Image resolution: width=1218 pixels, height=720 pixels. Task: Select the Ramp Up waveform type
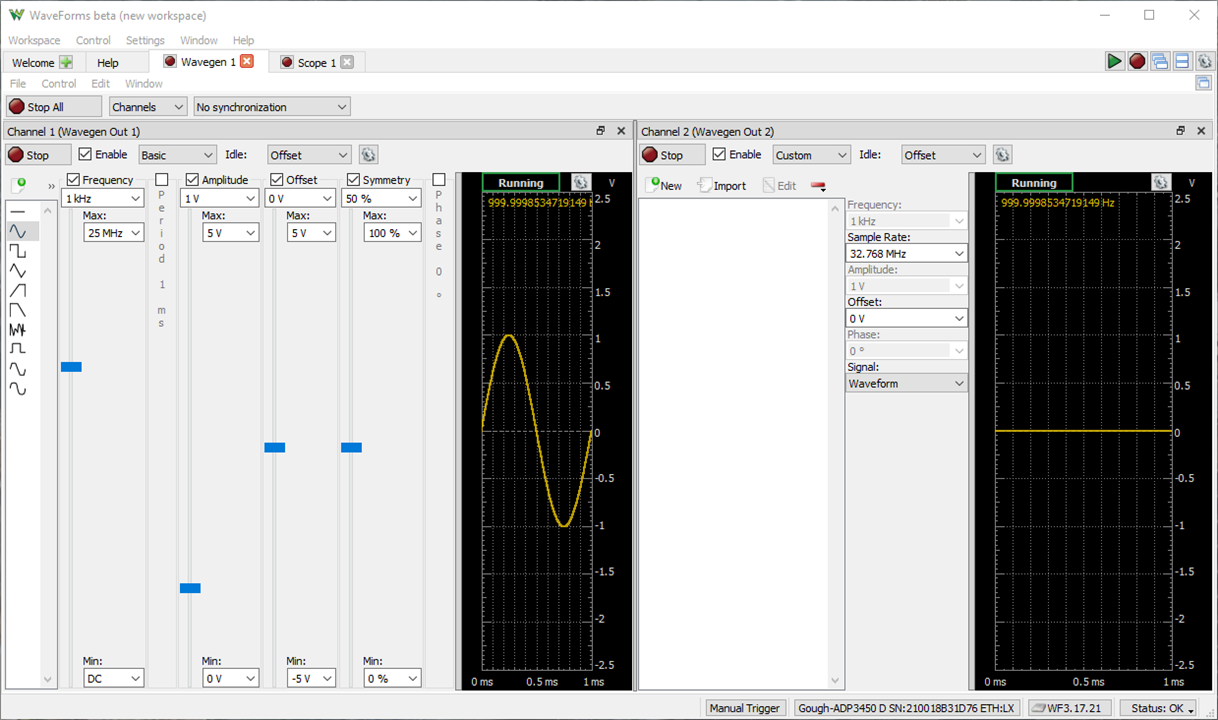pyautogui.click(x=18, y=290)
